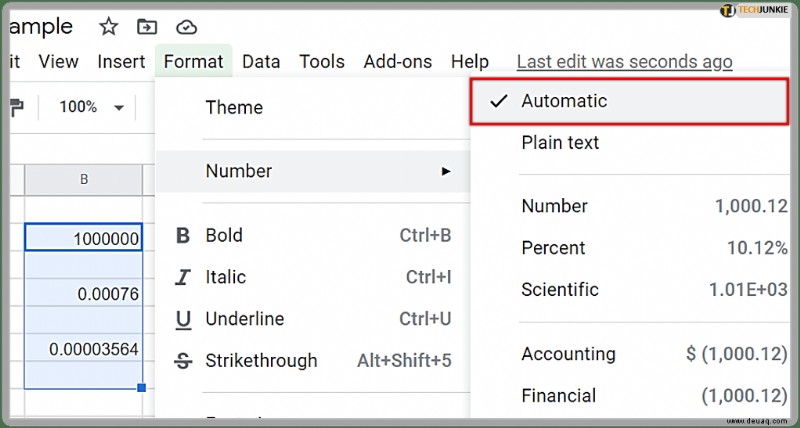Select column B header
The height and width of the screenshot is (428, 800).
(84, 180)
